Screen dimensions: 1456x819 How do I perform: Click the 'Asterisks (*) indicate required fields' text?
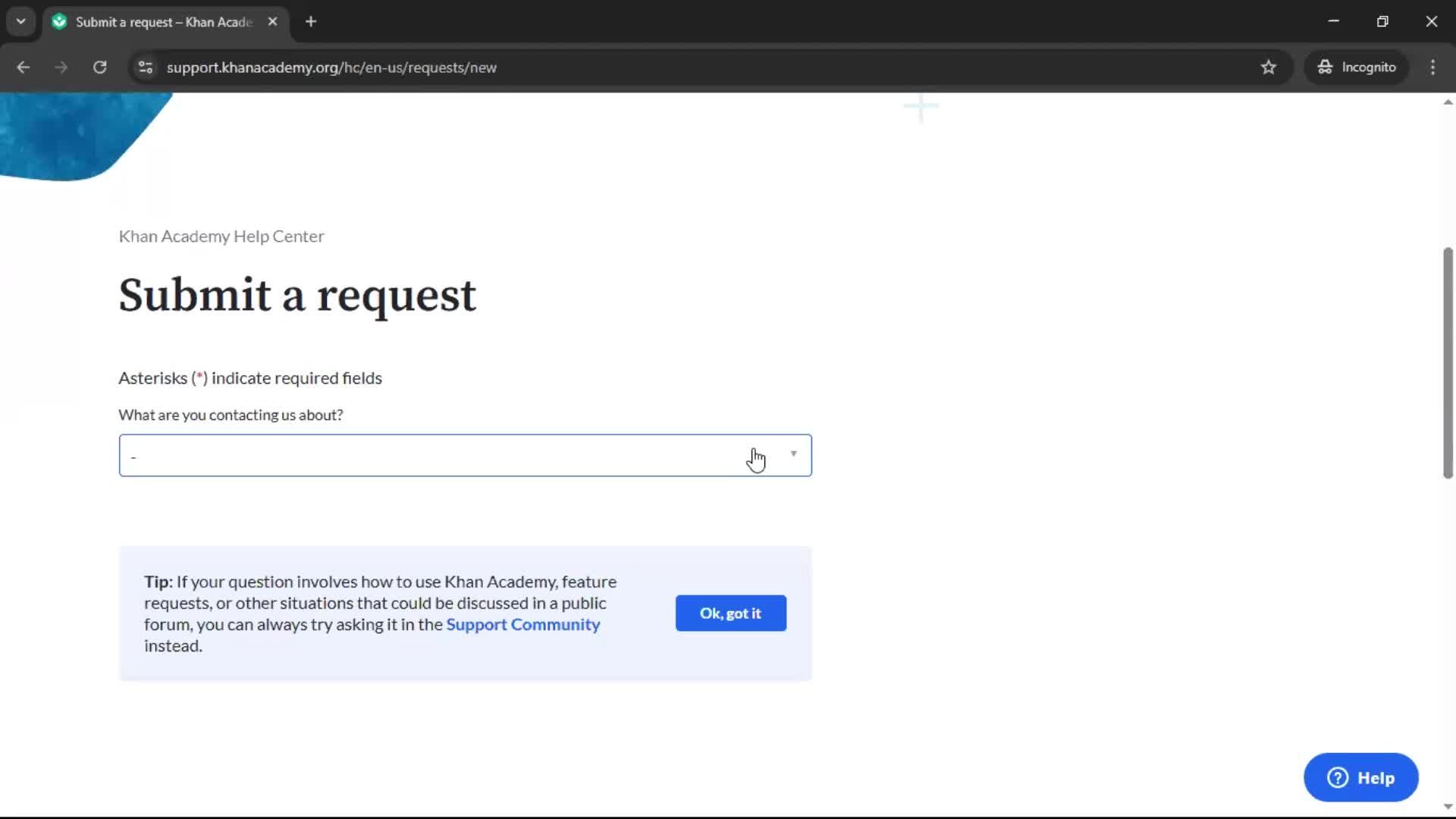pos(250,378)
